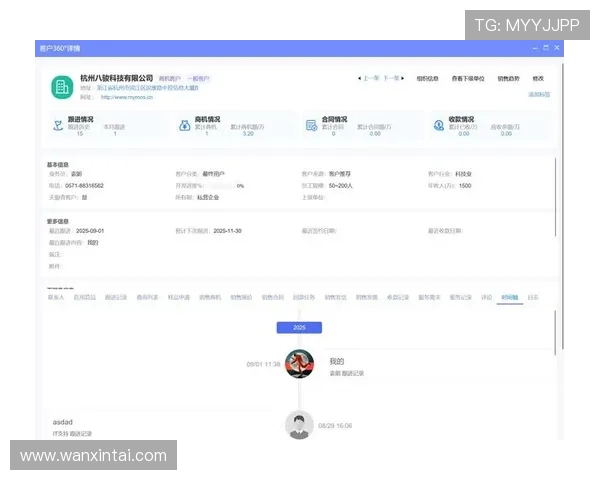Open the 日志 log tab
Image resolution: width=600 pixels, height=480 pixels.
pyautogui.click(x=533, y=297)
